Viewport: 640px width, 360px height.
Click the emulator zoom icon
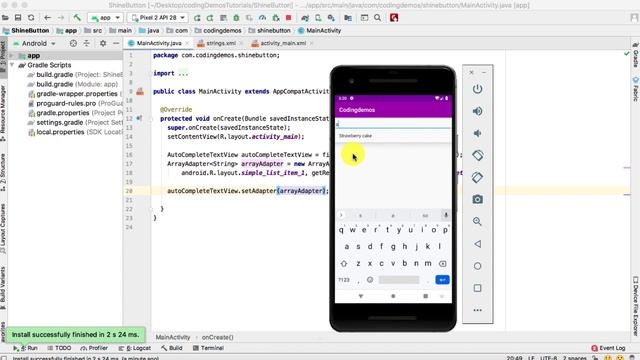click(x=477, y=221)
